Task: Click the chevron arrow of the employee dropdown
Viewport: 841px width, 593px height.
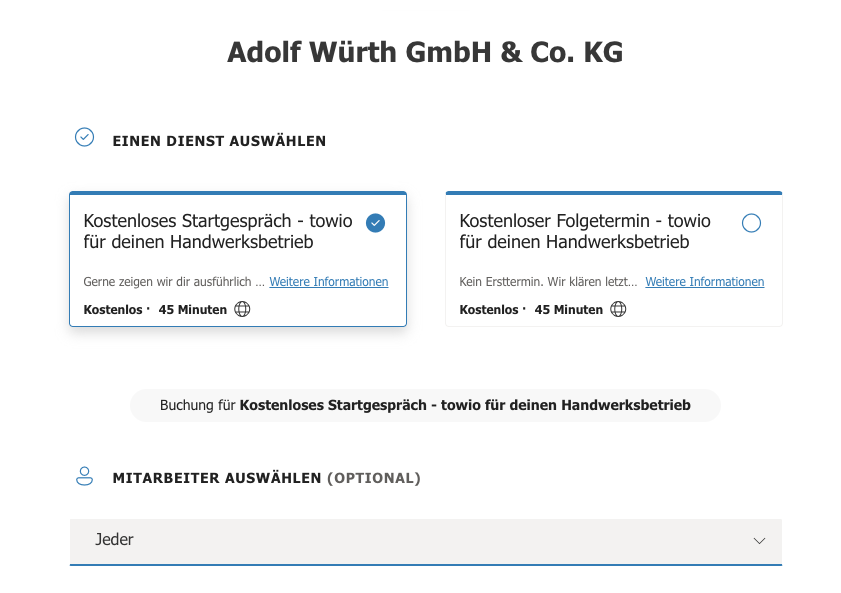Action: click(x=759, y=541)
